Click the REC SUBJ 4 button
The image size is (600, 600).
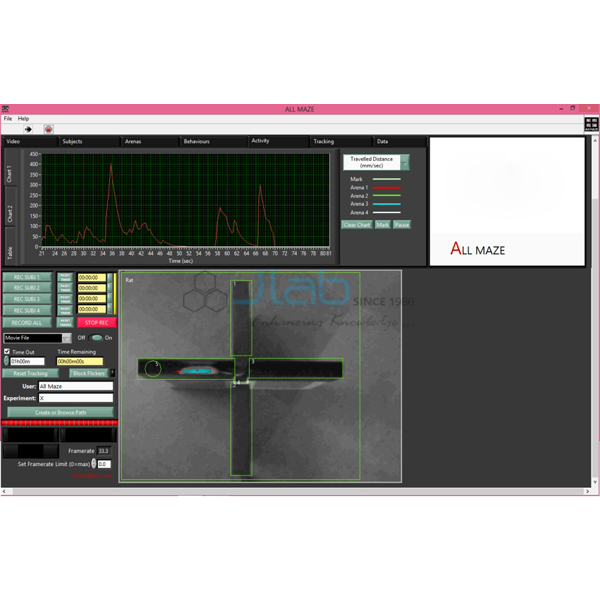click(x=27, y=310)
